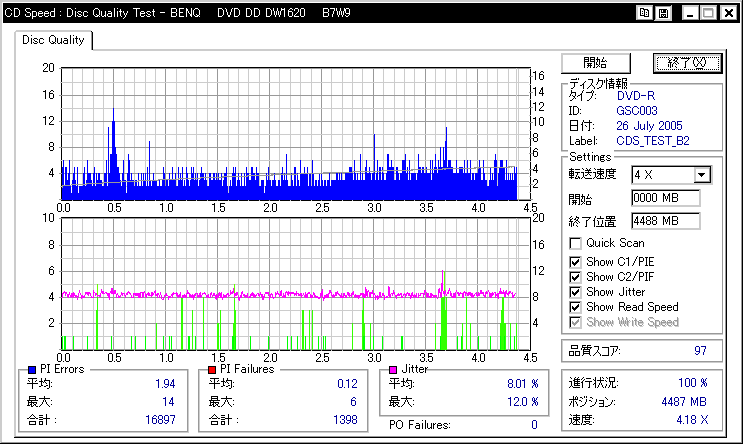Click the disc ID GSC003

coord(637,111)
